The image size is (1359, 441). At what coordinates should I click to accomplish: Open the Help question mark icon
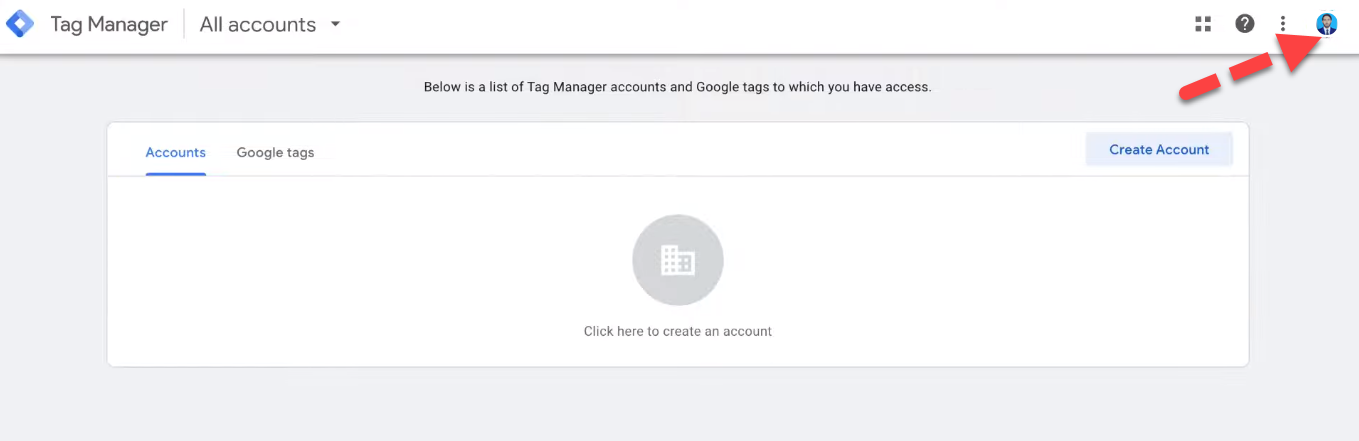1244,24
